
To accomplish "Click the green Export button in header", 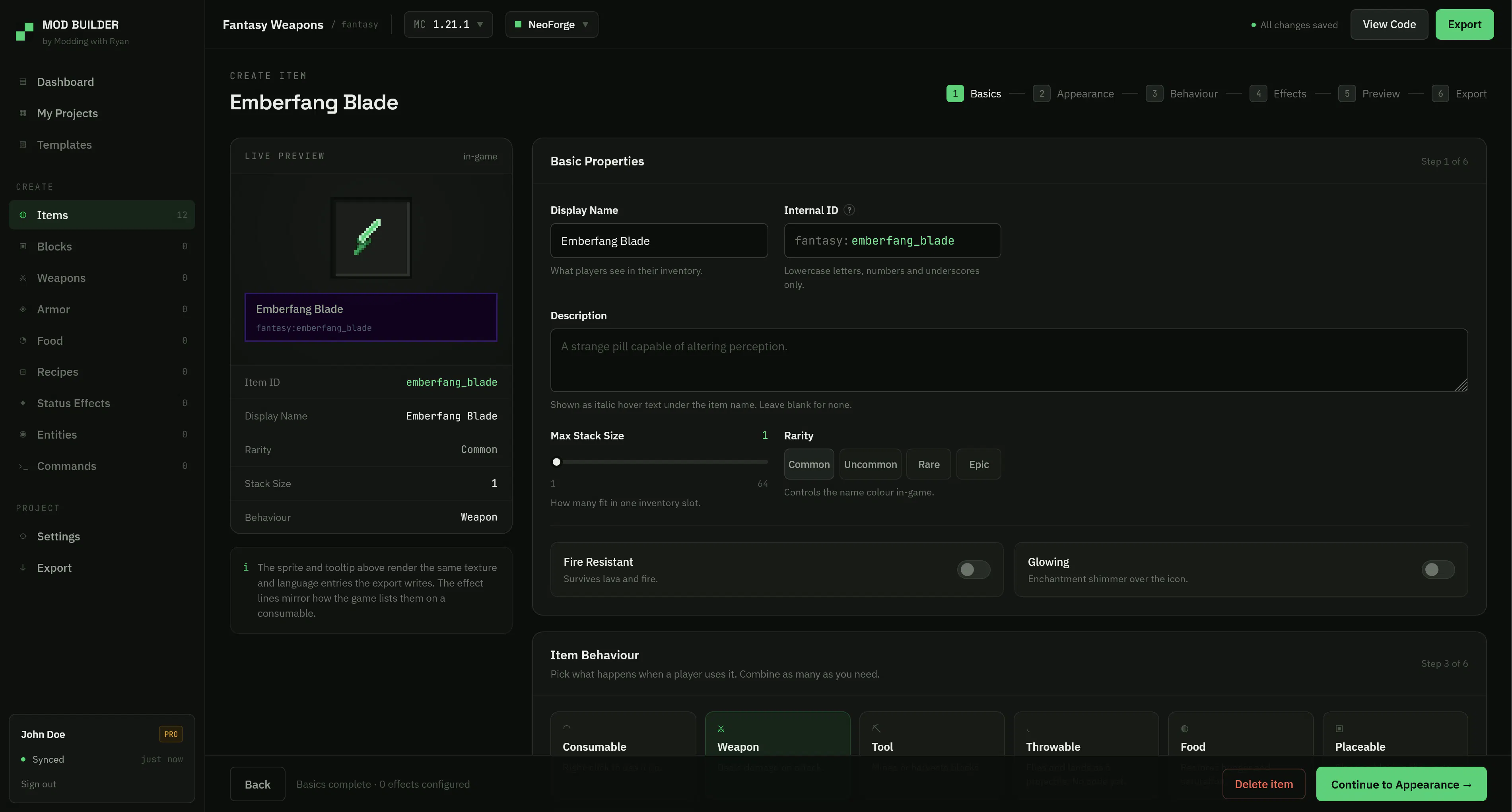I will pyautogui.click(x=1464, y=24).
